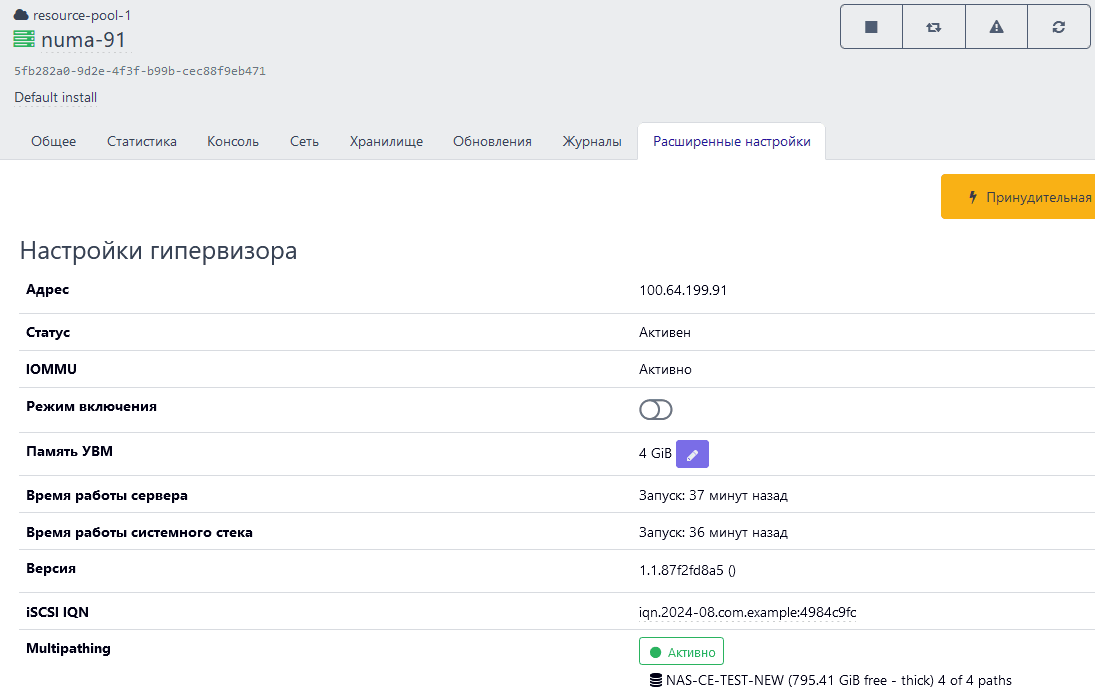Select the Хранилище tab

point(386,141)
